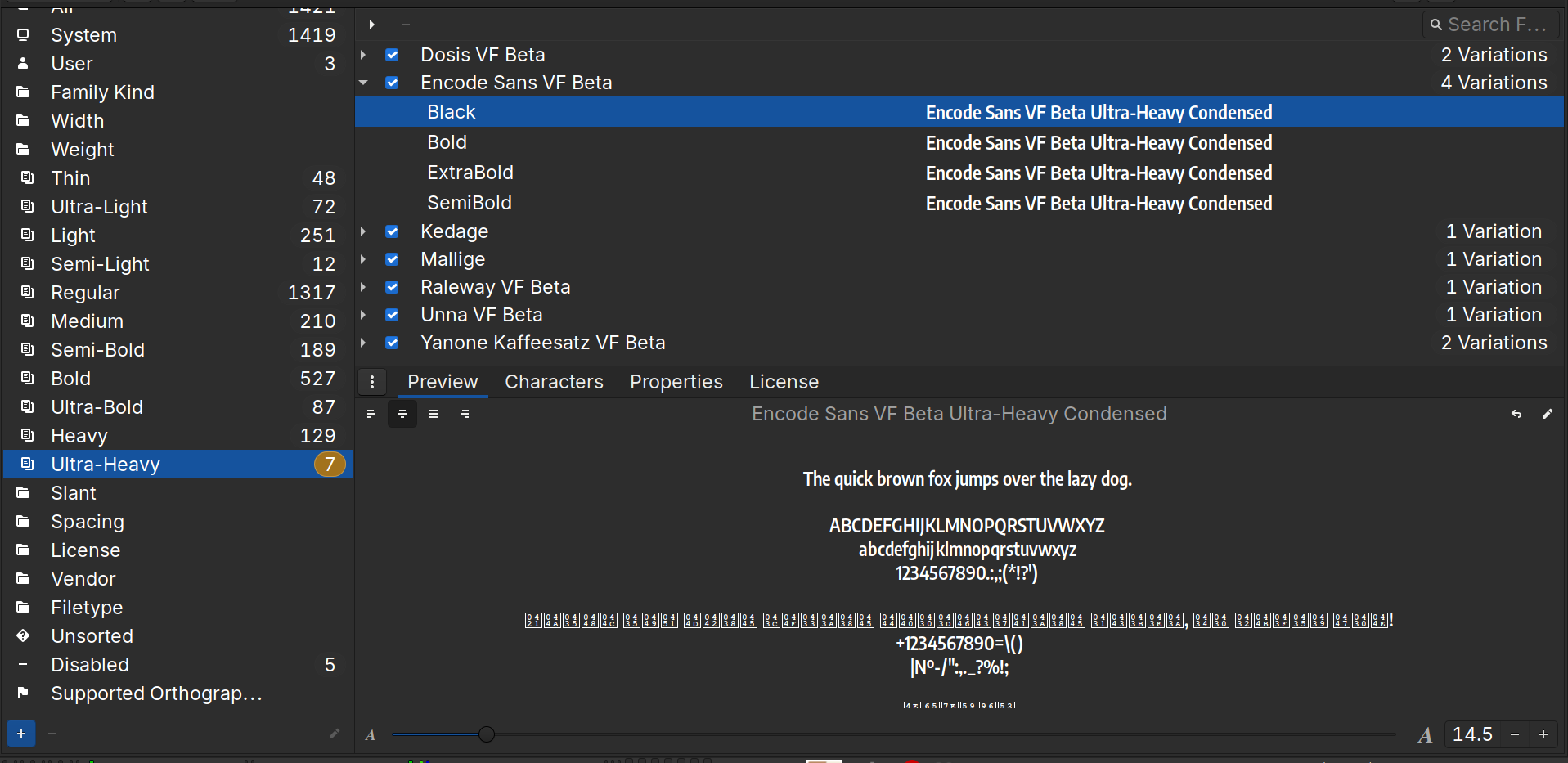Click the Light weight category
Image resolution: width=1568 pixels, height=763 pixels.
tap(177, 236)
